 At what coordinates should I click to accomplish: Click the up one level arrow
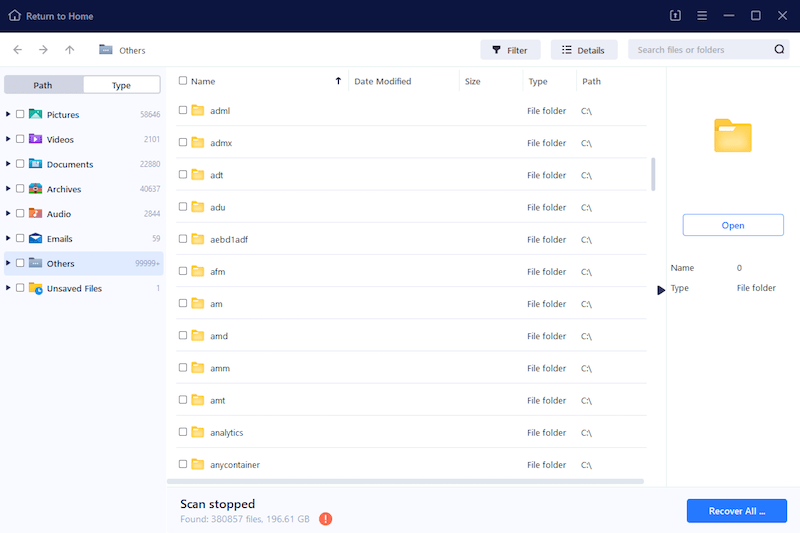click(x=69, y=50)
